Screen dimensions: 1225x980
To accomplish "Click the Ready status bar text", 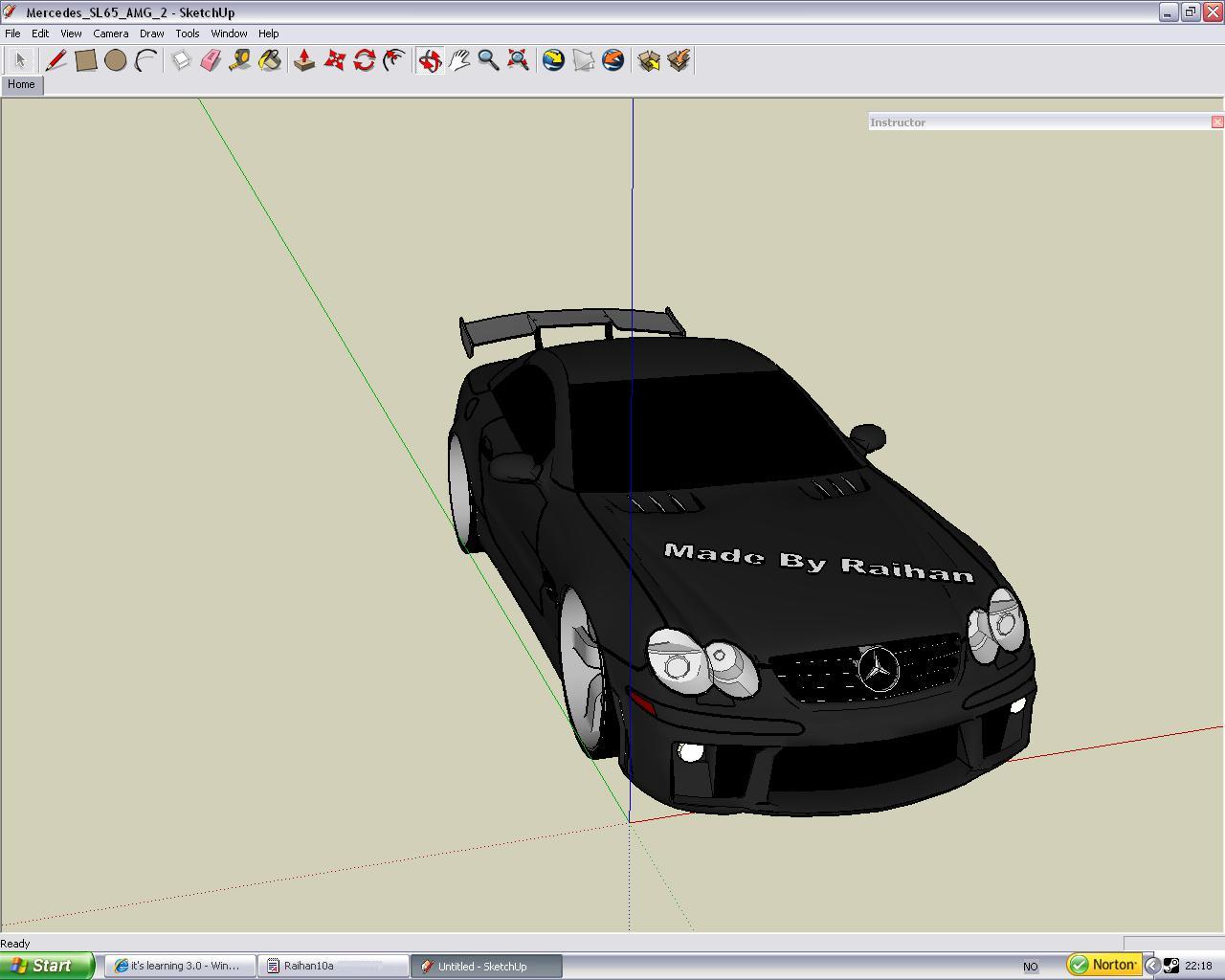I will 15,944.
